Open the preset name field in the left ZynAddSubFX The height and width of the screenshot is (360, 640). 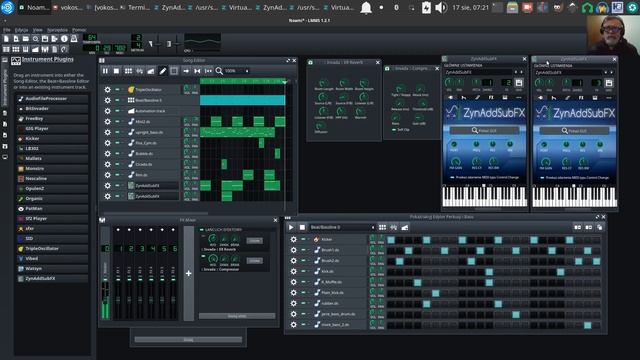pyautogui.click(x=478, y=72)
